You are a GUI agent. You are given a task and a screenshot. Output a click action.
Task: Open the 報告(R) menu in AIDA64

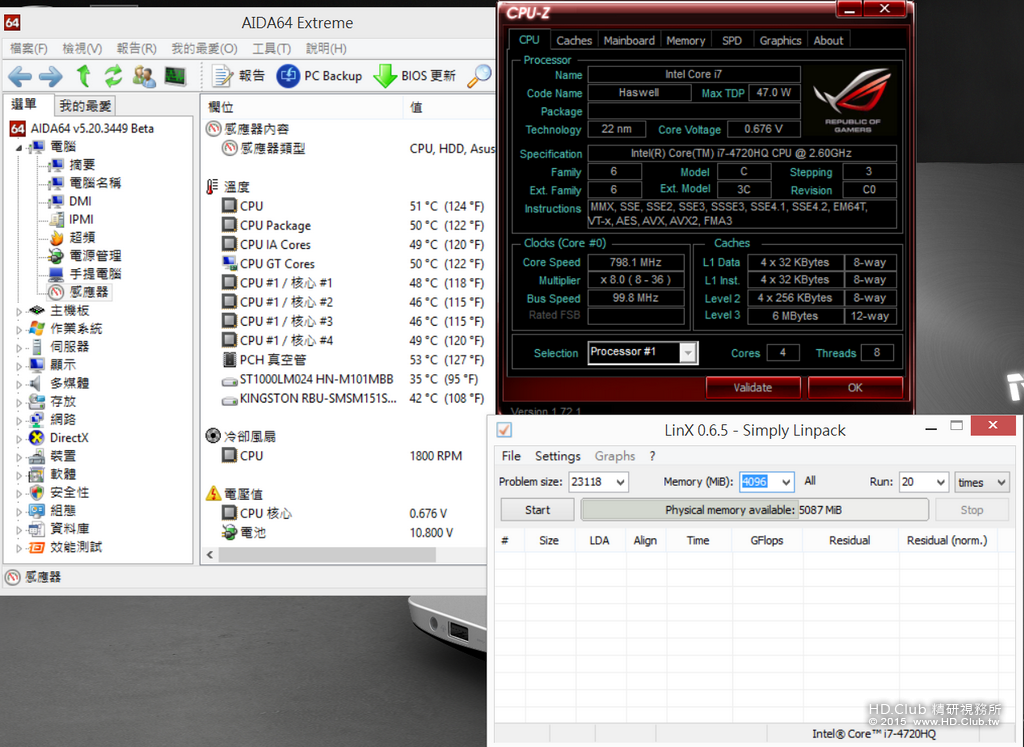click(x=136, y=48)
